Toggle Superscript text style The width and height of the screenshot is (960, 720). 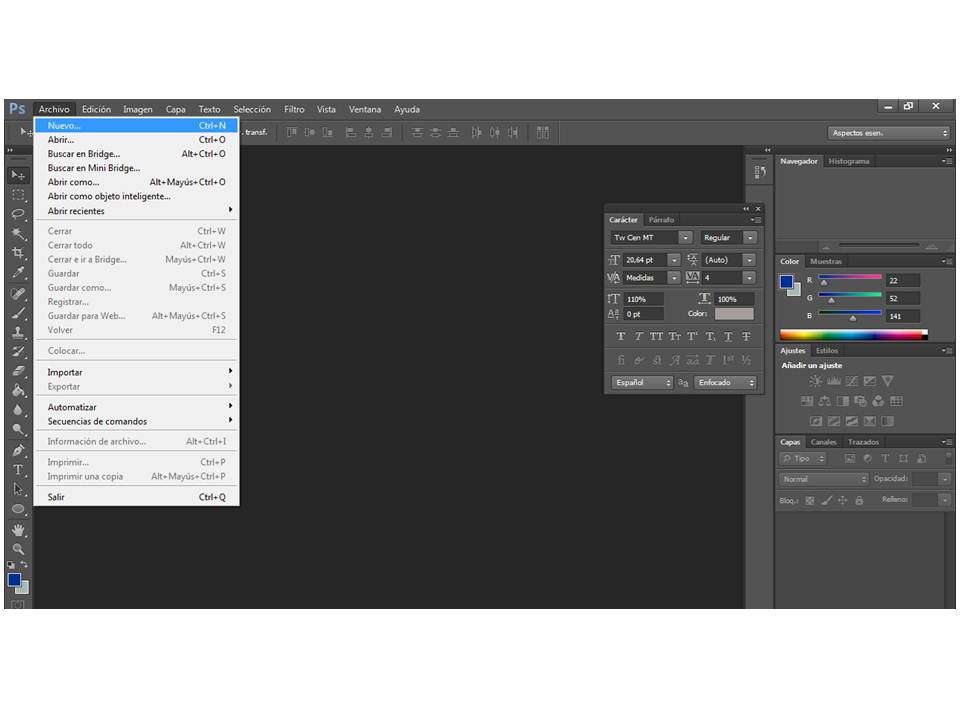pos(692,336)
